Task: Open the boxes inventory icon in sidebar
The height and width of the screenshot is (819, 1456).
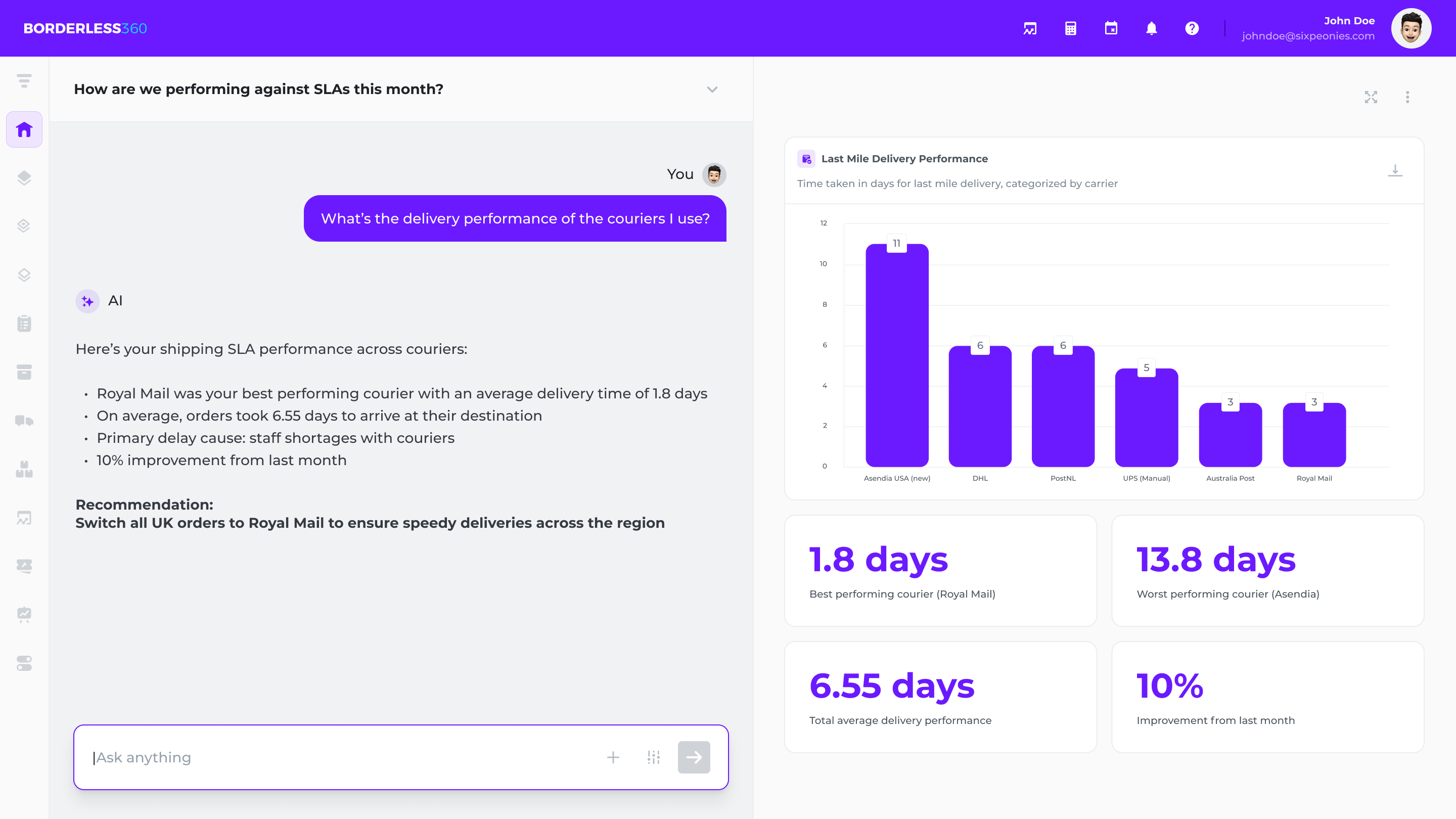Action: click(x=24, y=469)
